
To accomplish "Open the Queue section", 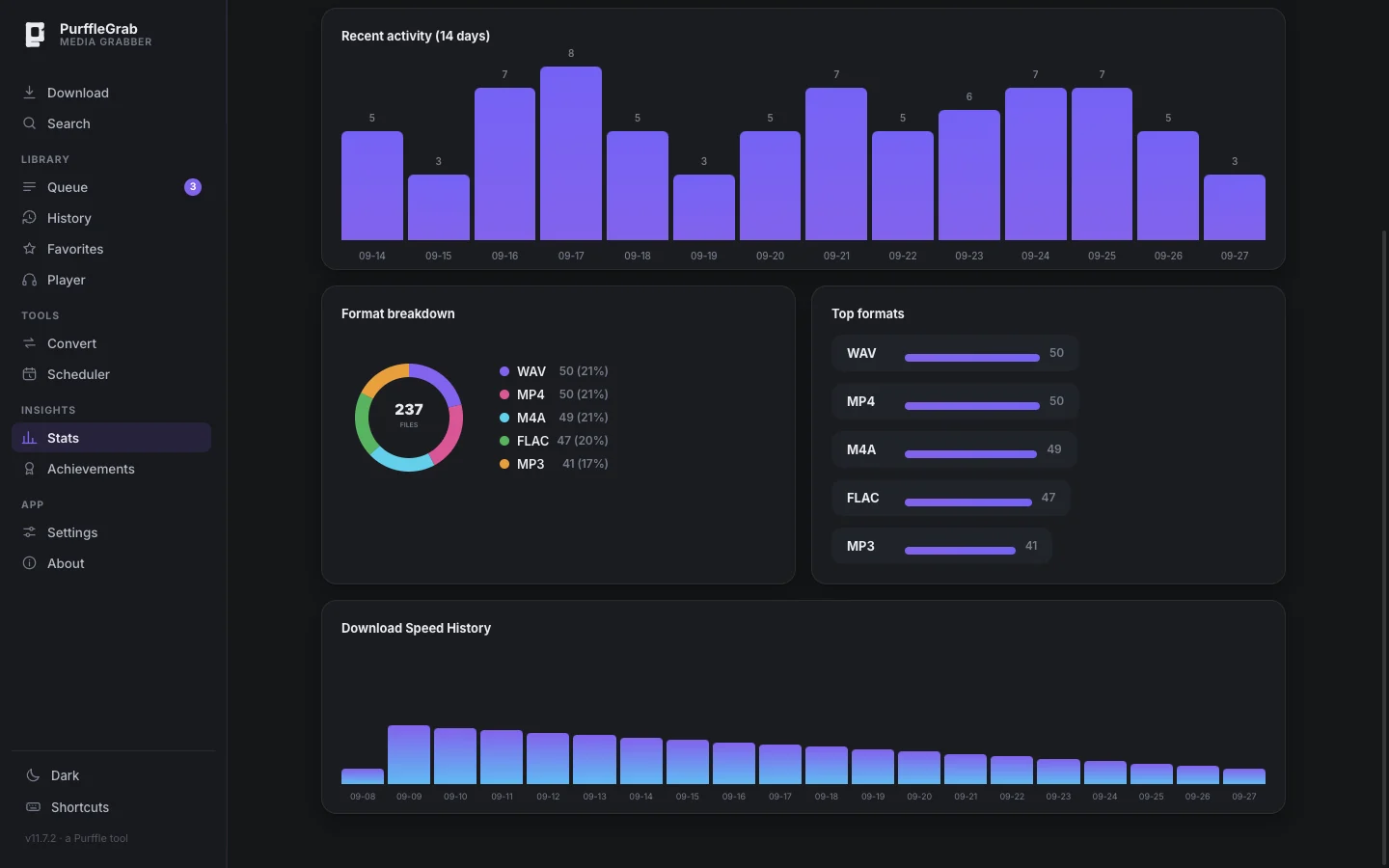I will (x=111, y=187).
